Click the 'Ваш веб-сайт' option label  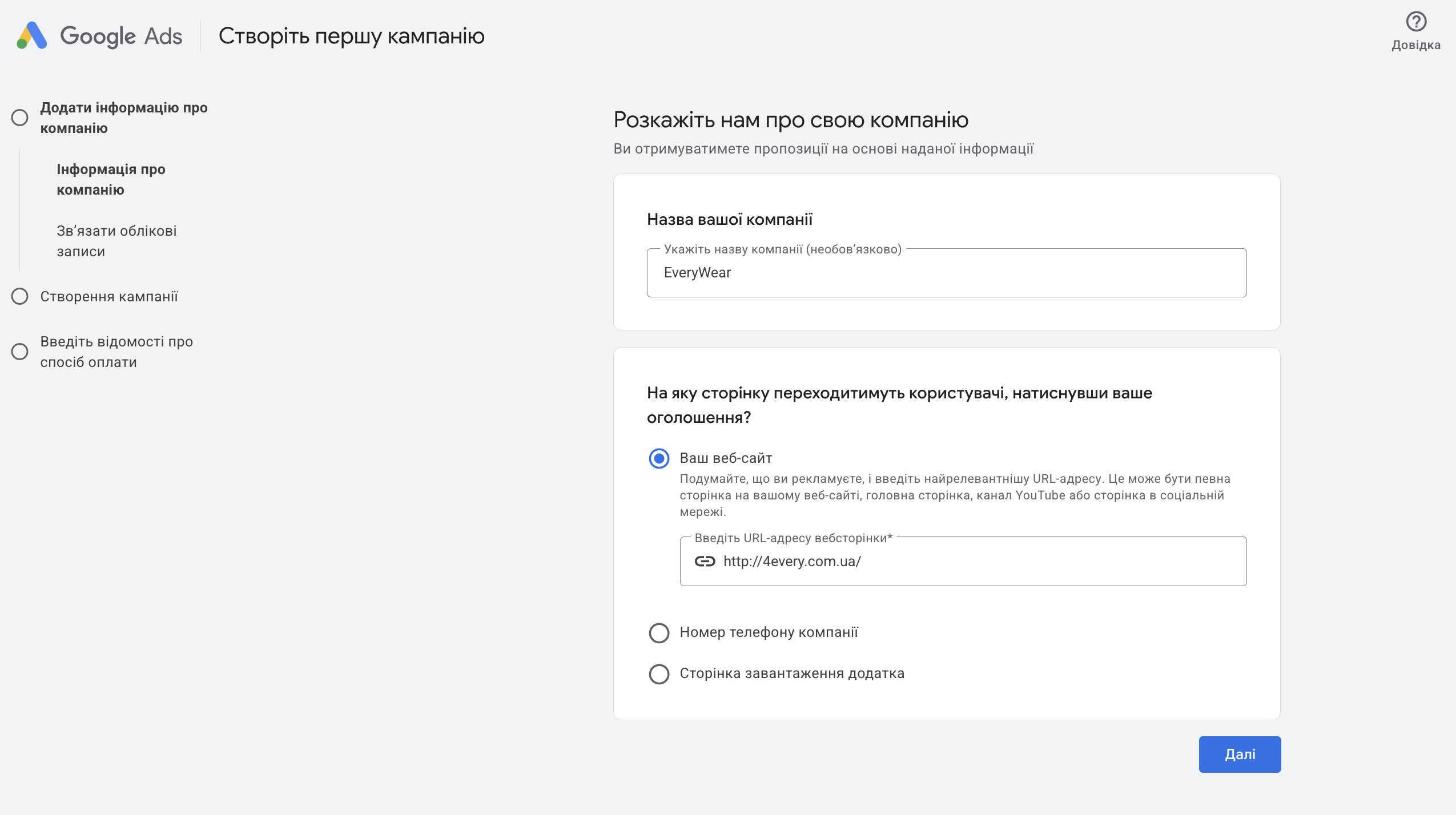[726, 458]
